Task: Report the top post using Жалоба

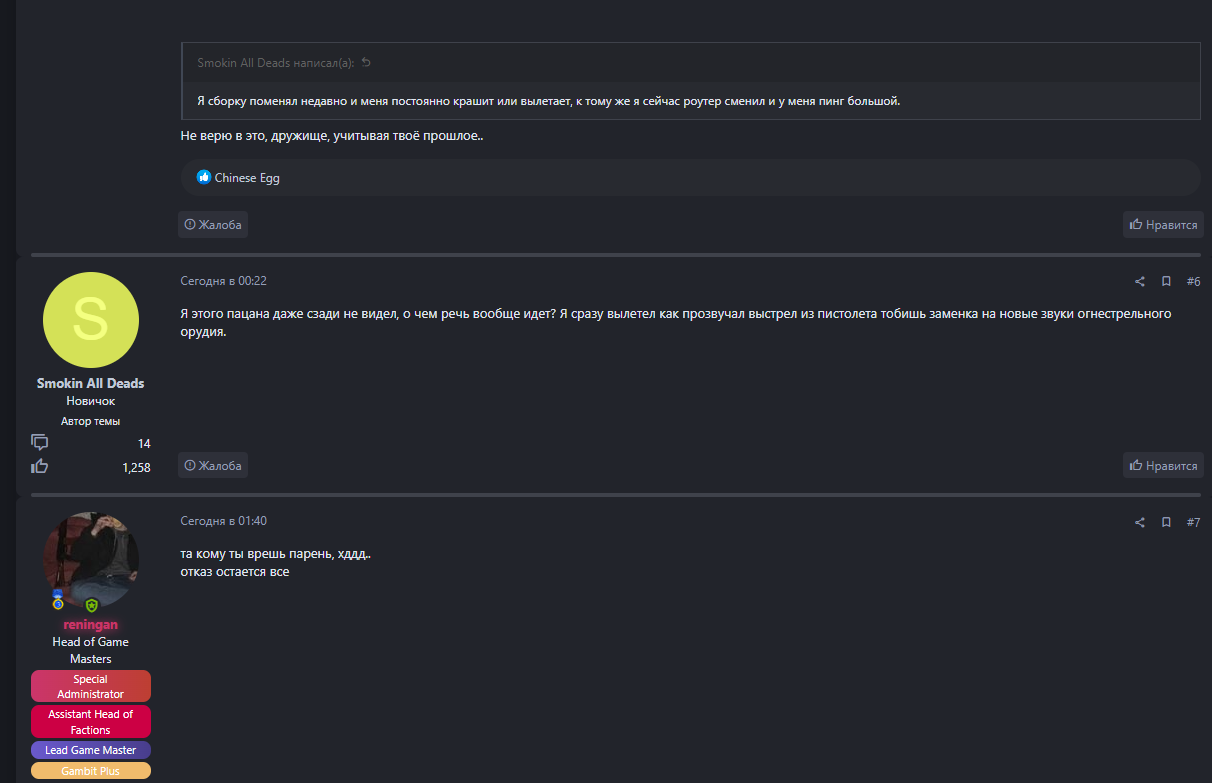Action: pos(213,225)
